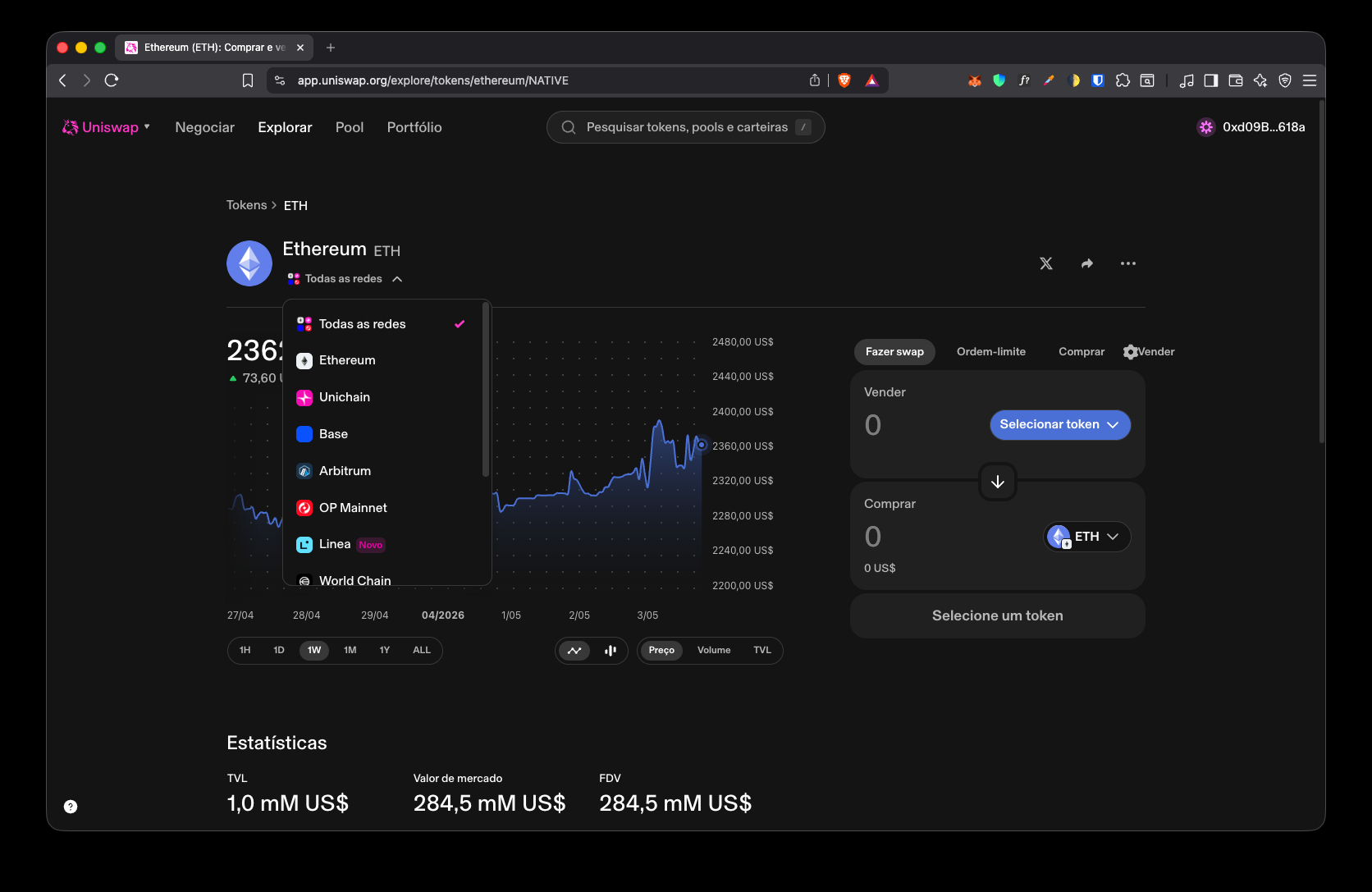
Task: Open swap settings gear icon
Action: point(1130,352)
